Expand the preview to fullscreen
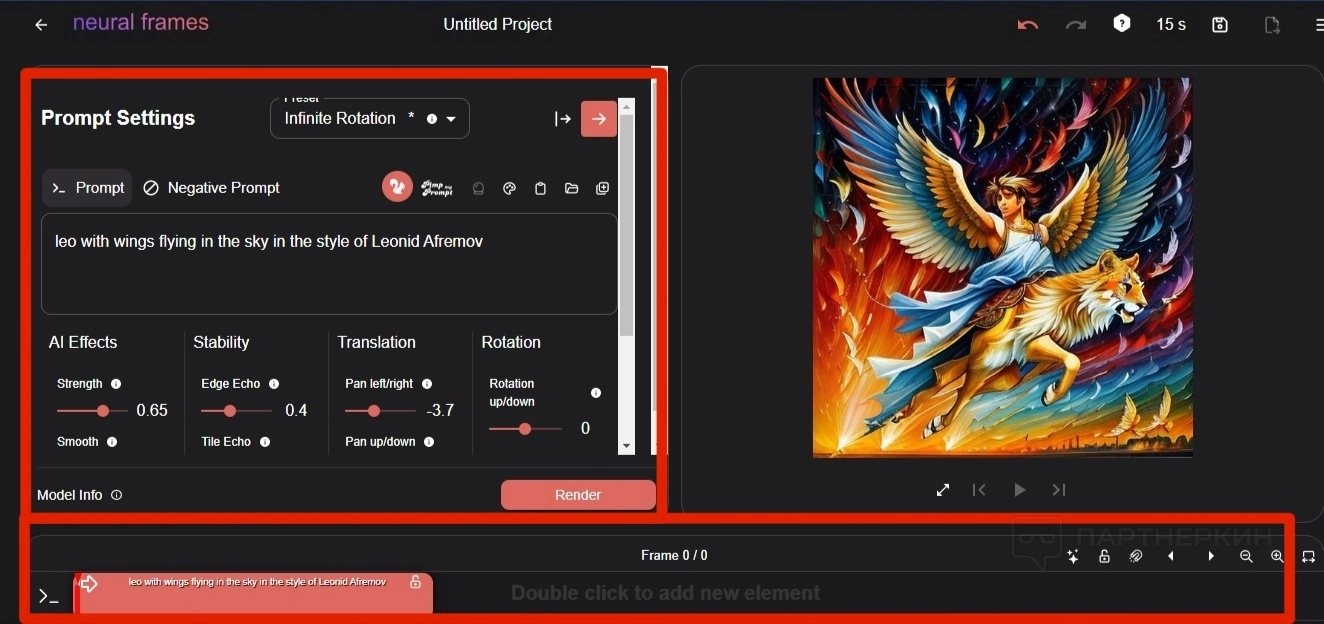The width and height of the screenshot is (1324, 624). pos(943,490)
